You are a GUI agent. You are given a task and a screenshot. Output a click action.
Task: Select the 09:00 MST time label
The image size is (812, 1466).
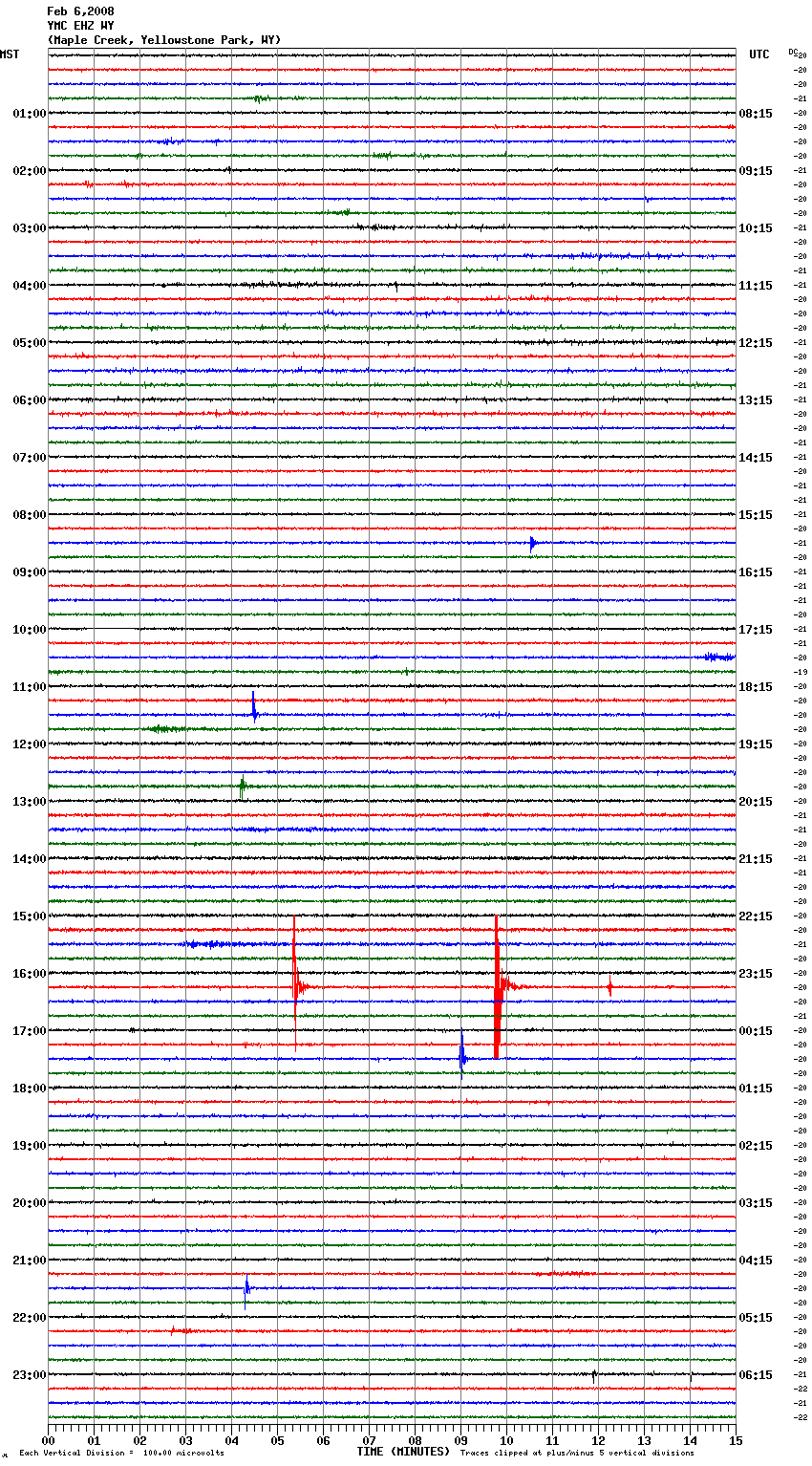point(30,572)
